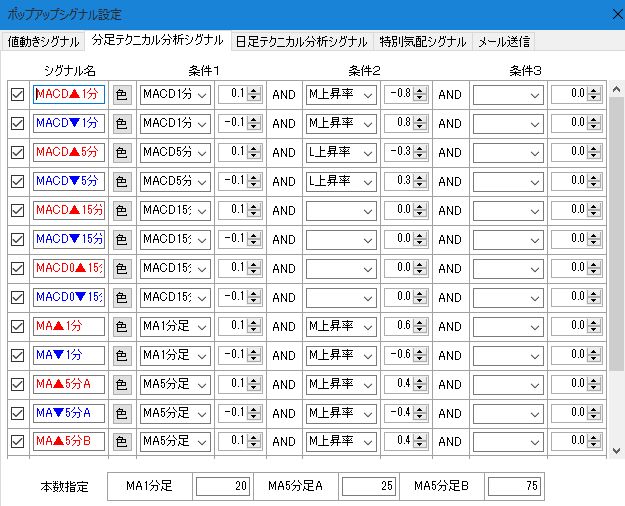Screen dimensions: 625x506
Task: Go to メール送信 tab
Action: pos(504,41)
